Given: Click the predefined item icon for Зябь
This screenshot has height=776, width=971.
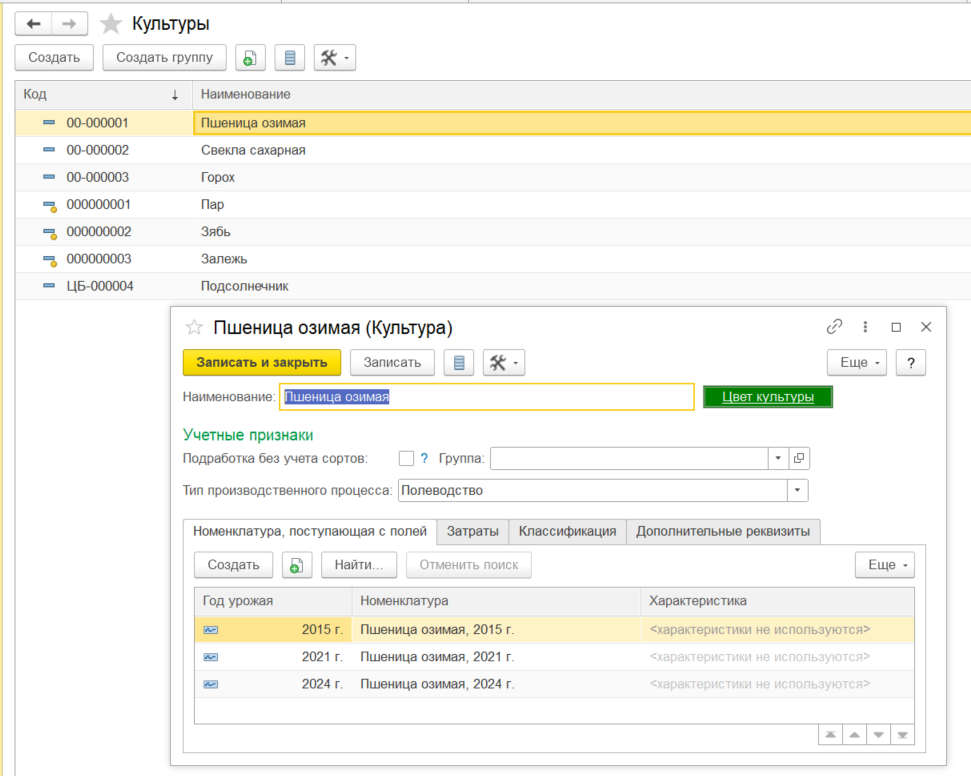Looking at the screenshot, I should (50, 233).
